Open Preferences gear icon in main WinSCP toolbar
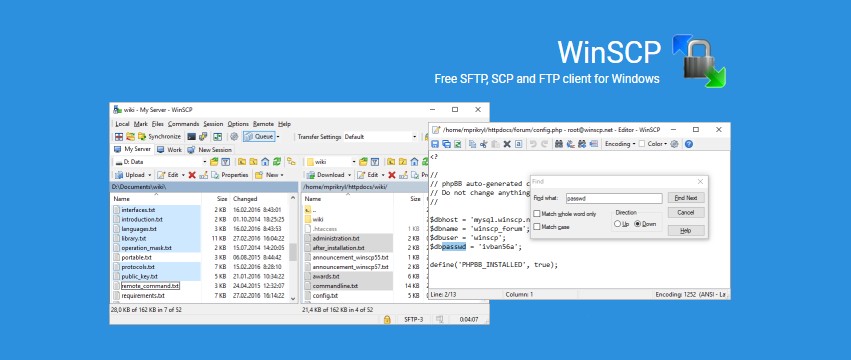 pos(234,136)
